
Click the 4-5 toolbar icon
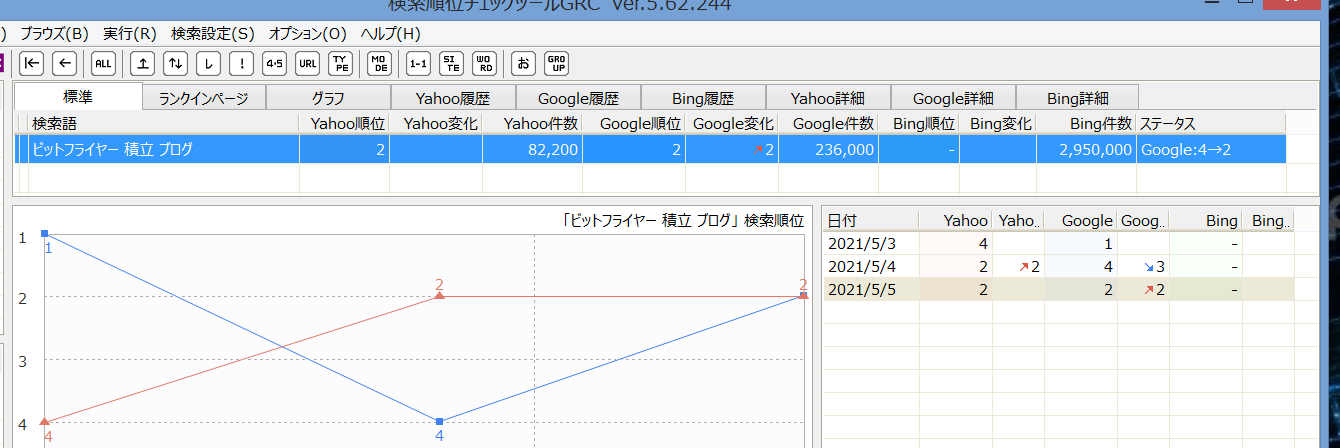[x=274, y=63]
